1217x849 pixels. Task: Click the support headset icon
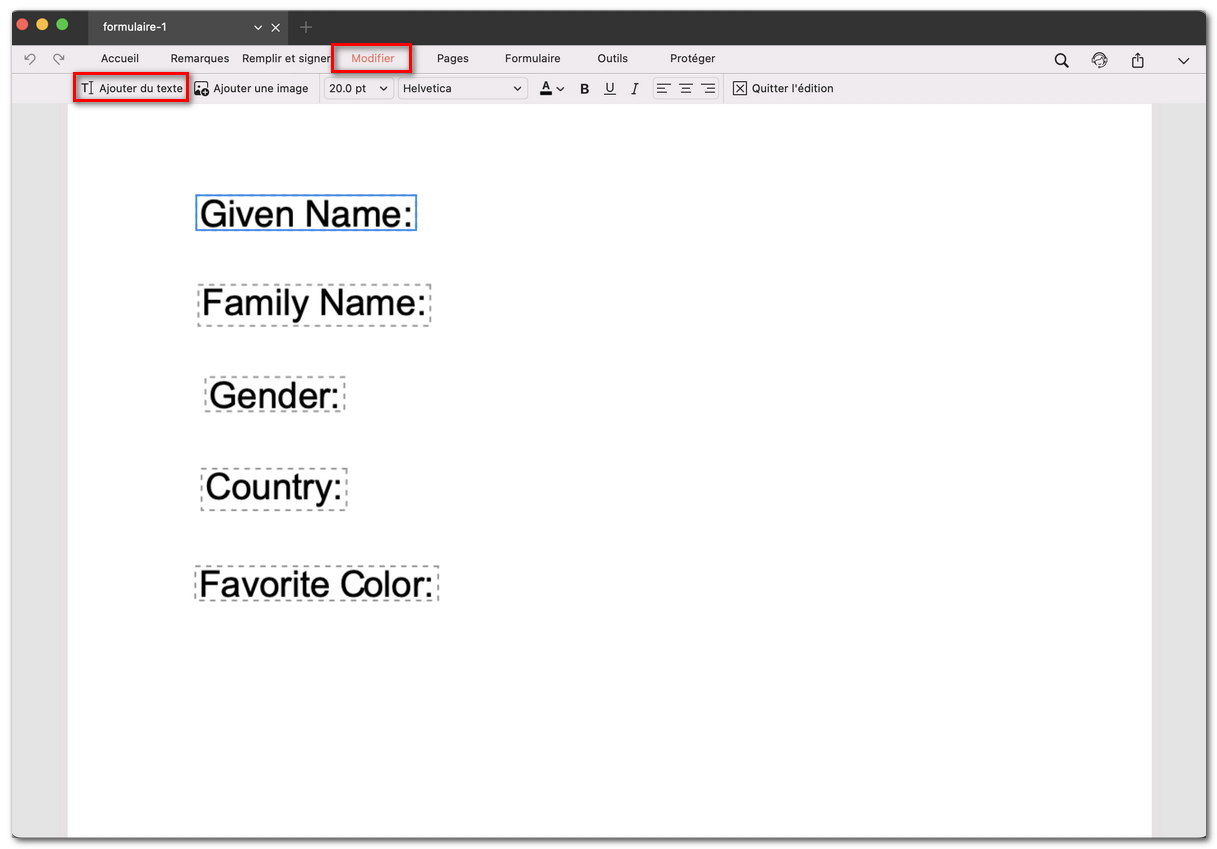1100,61
